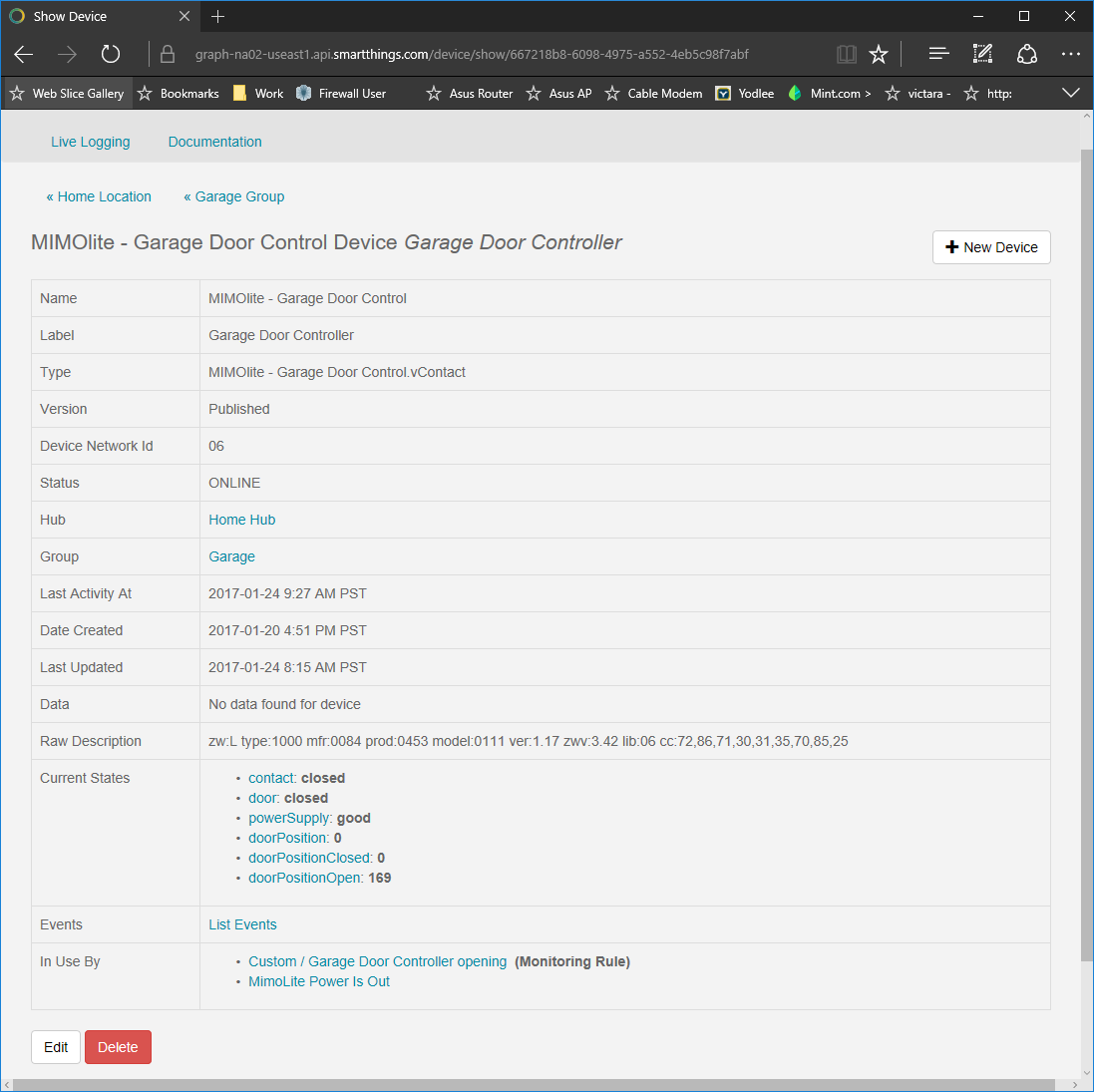Click the Edit button

coord(56,1047)
